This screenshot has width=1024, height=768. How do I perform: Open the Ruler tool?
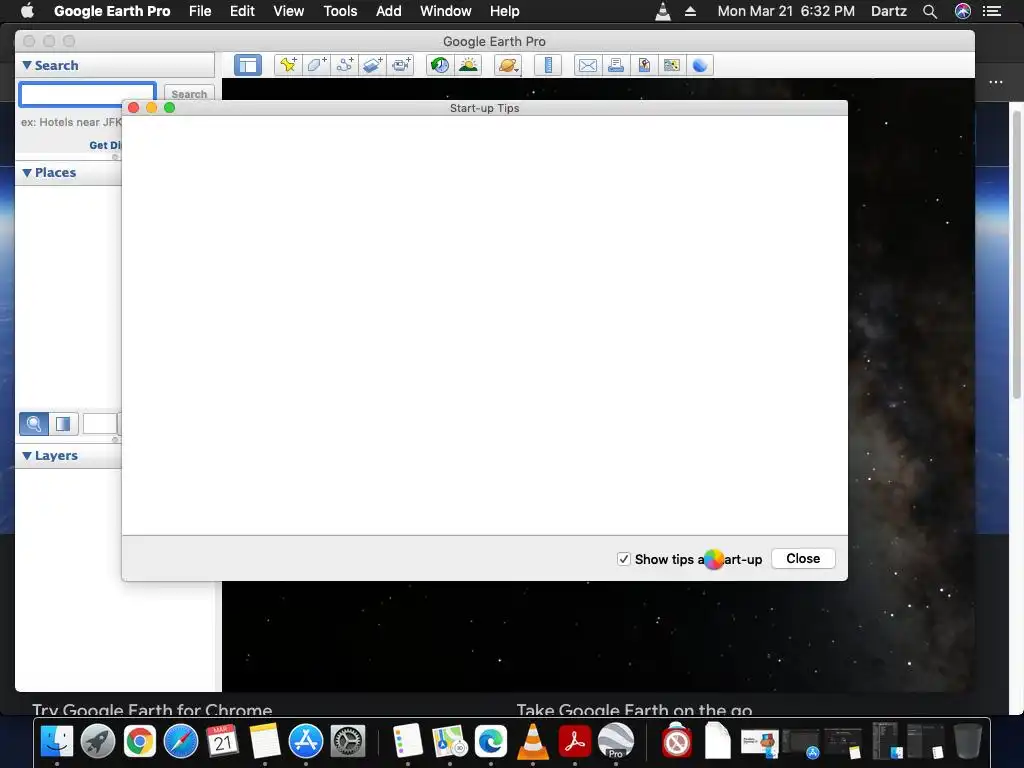[548, 65]
